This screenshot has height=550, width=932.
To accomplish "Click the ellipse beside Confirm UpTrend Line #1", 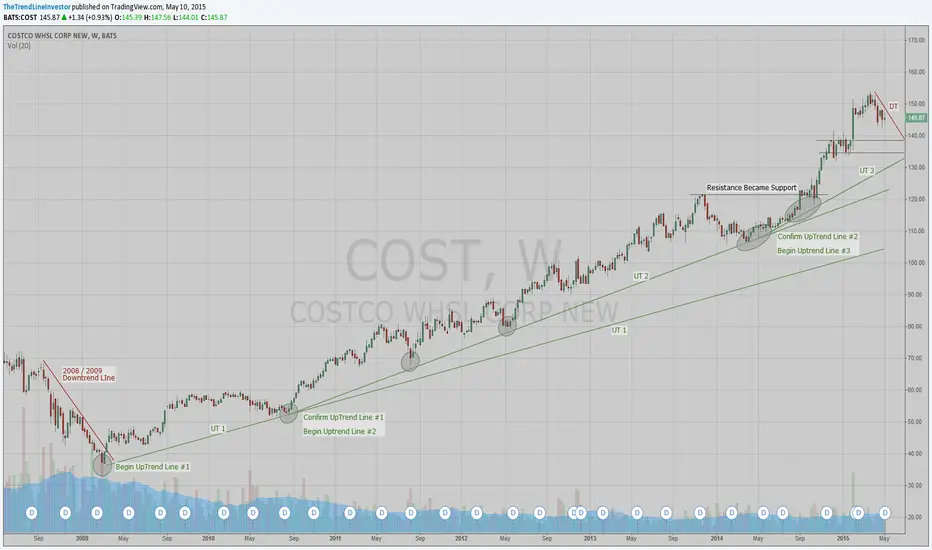I will (288, 413).
